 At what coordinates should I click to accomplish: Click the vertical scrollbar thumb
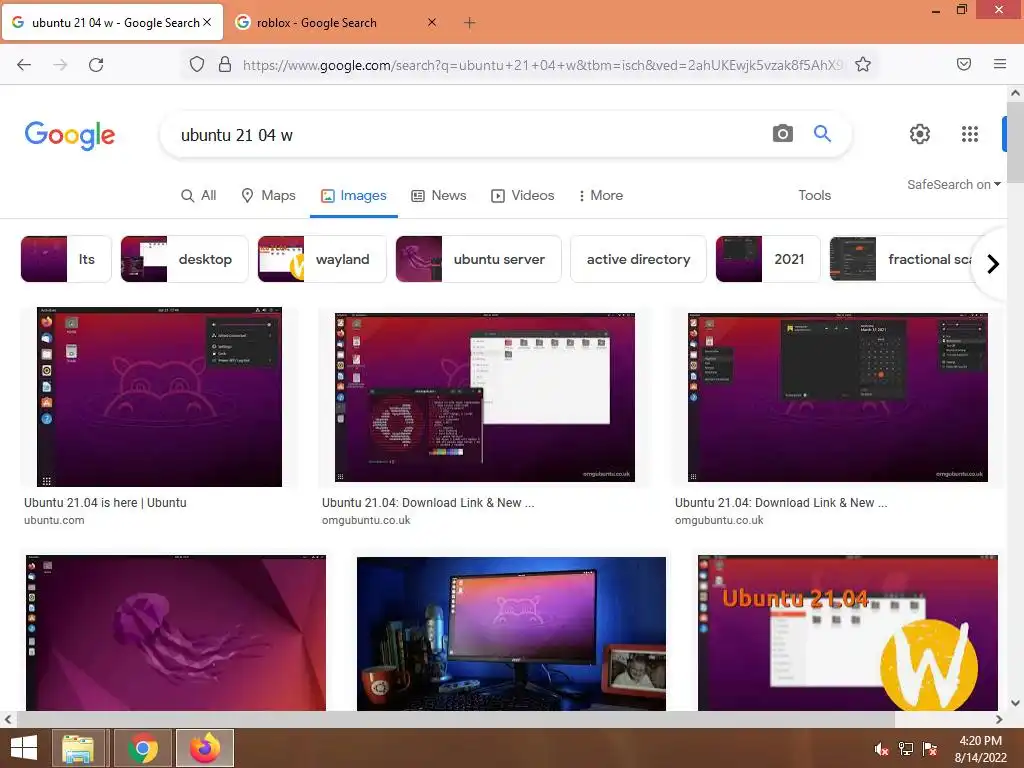click(x=1015, y=142)
